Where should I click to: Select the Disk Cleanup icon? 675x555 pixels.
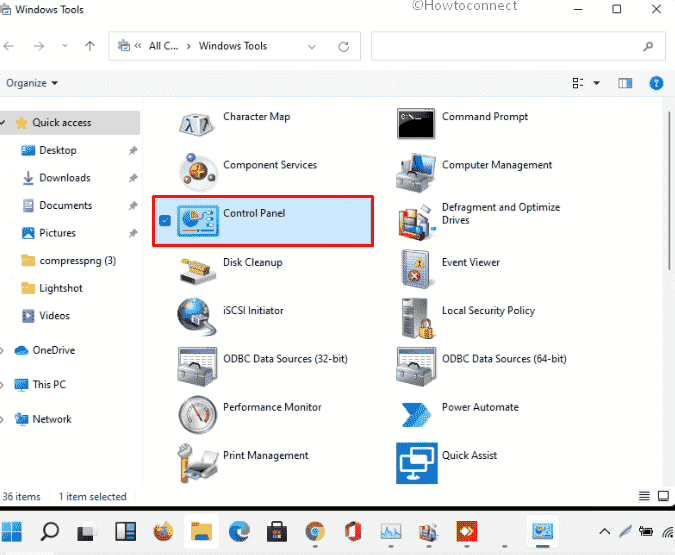pos(198,271)
